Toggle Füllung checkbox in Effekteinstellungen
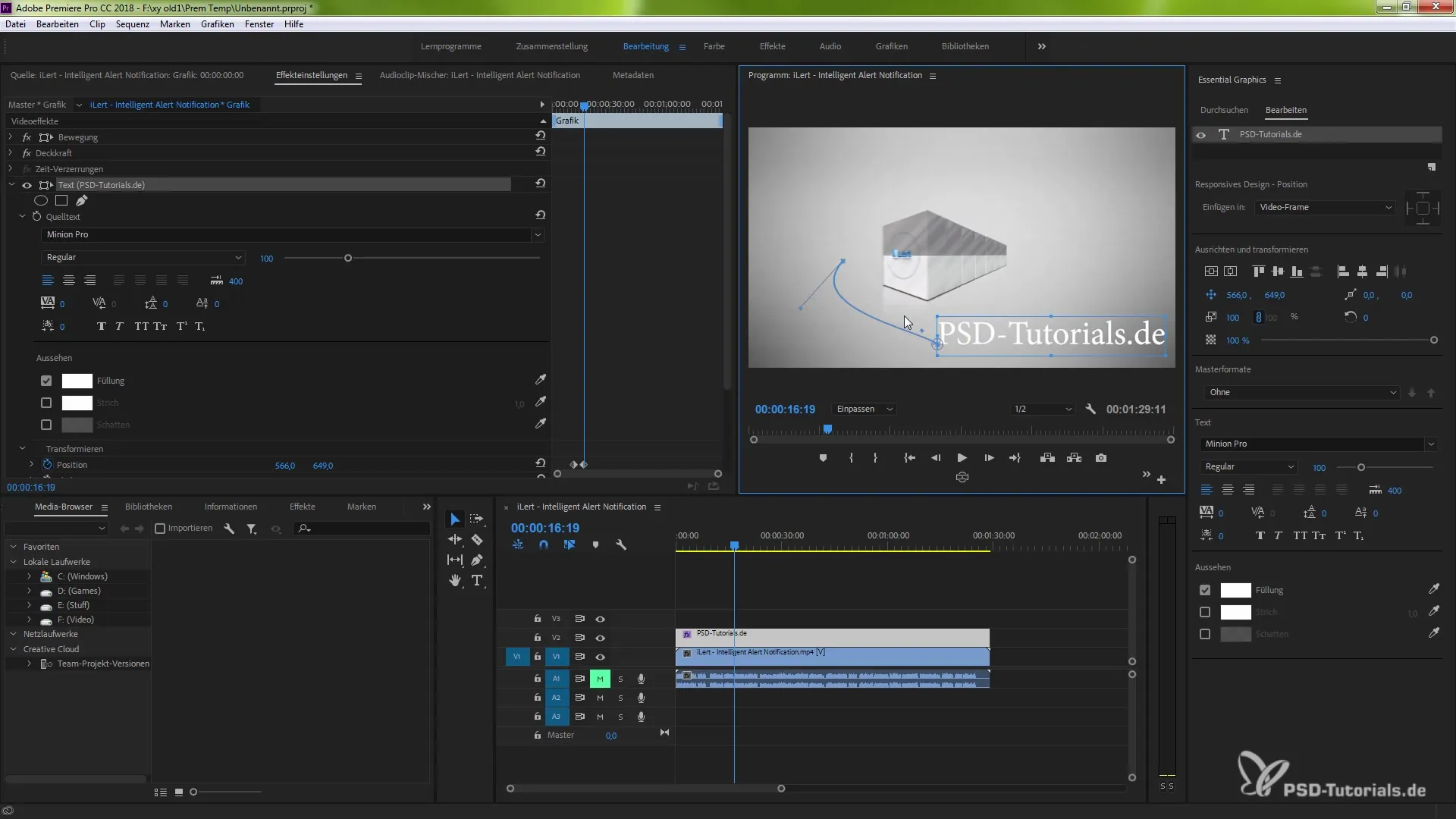The width and height of the screenshot is (1456, 819). (46, 381)
